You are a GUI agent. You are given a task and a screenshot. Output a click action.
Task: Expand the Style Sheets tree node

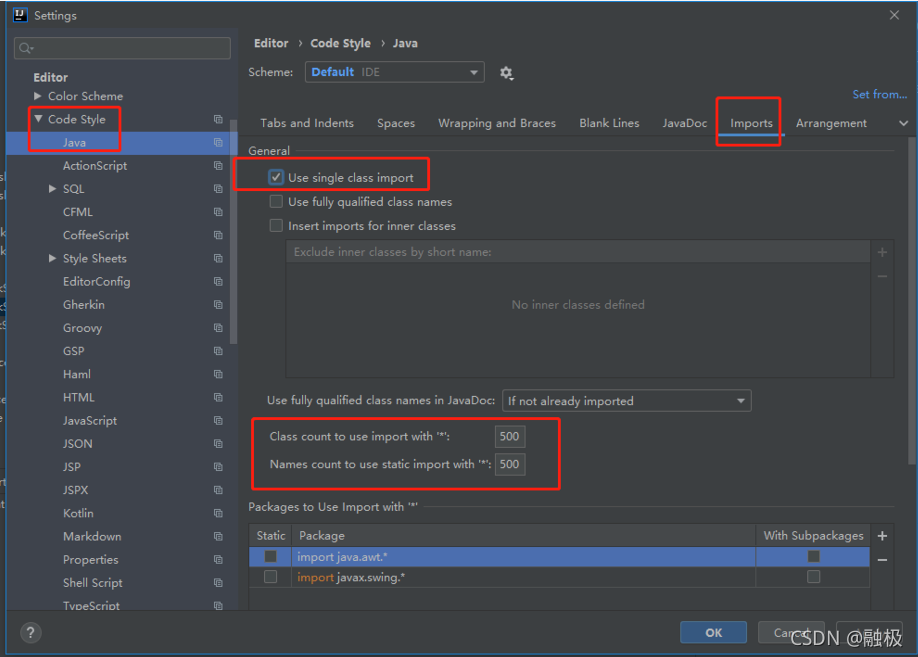pos(52,258)
